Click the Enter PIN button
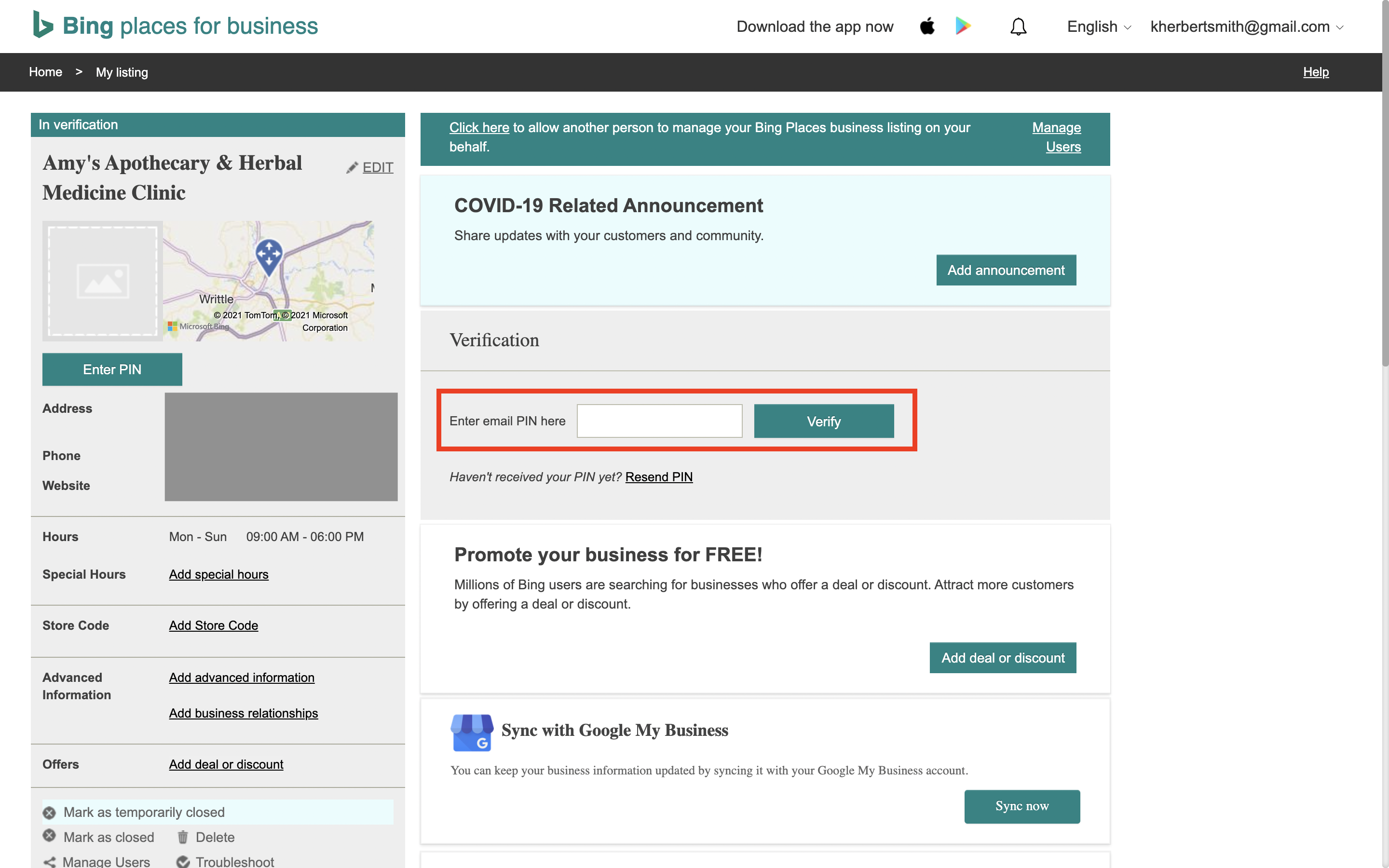Viewport: 1389px width, 868px height. tap(112, 369)
